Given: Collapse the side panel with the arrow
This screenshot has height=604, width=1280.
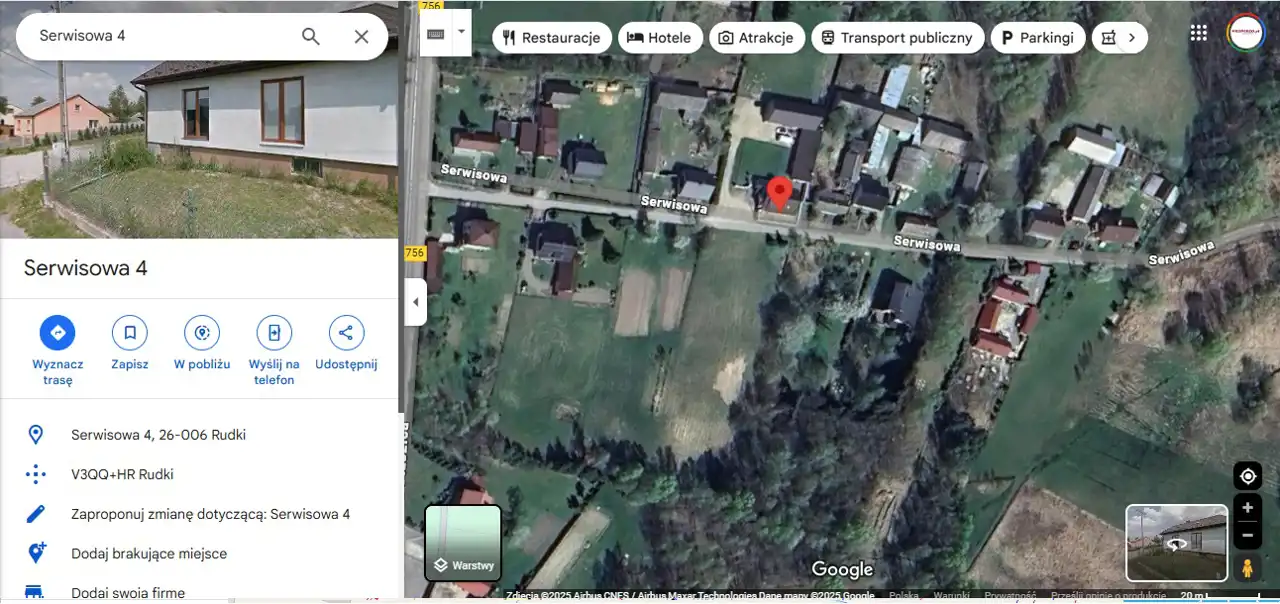Looking at the screenshot, I should pos(415,302).
